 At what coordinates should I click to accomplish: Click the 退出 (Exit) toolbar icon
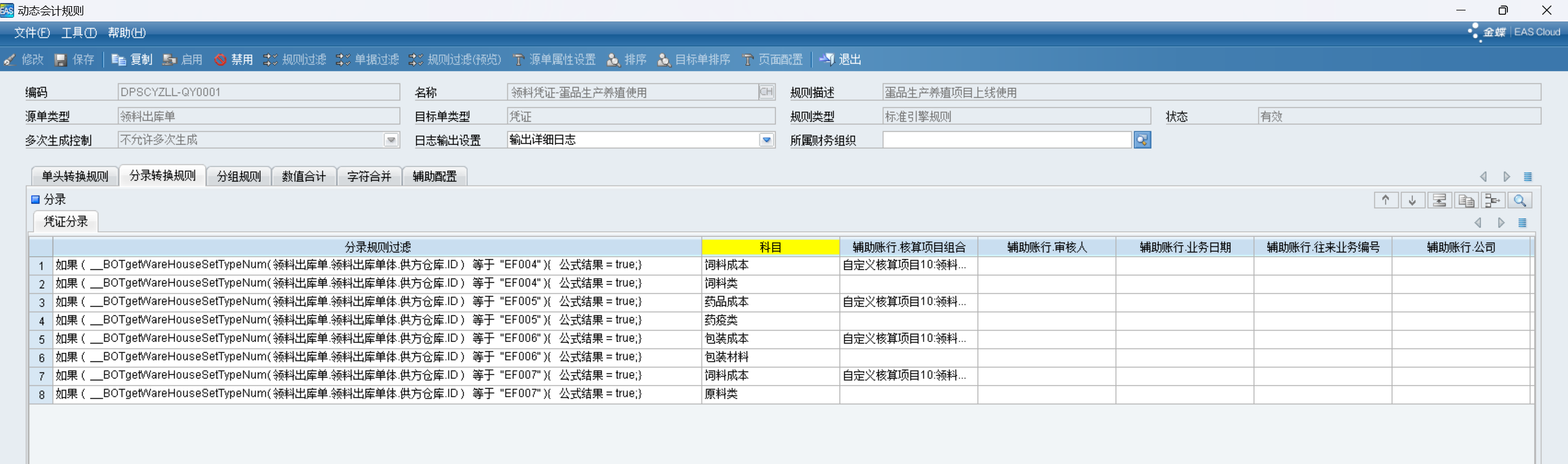point(827,60)
